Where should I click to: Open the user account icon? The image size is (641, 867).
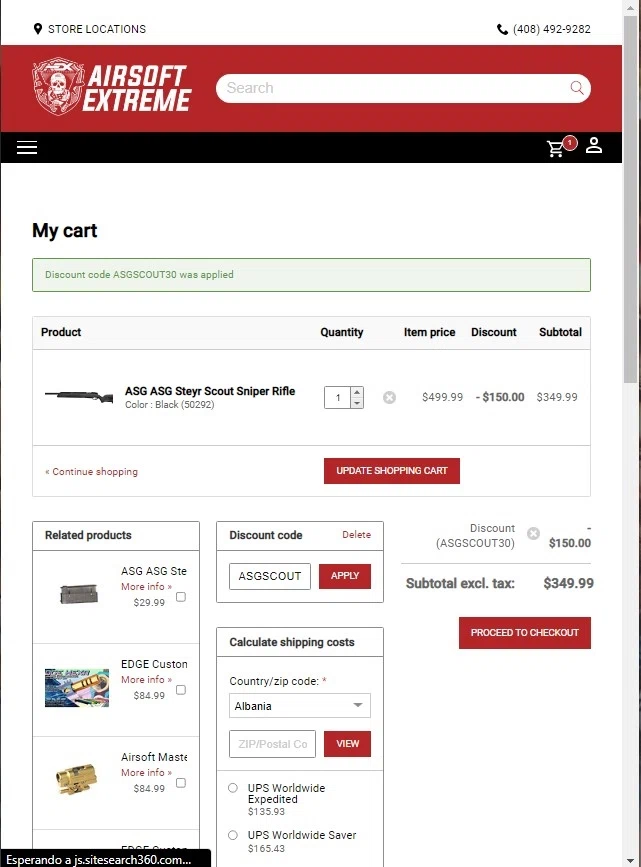[x=593, y=145]
